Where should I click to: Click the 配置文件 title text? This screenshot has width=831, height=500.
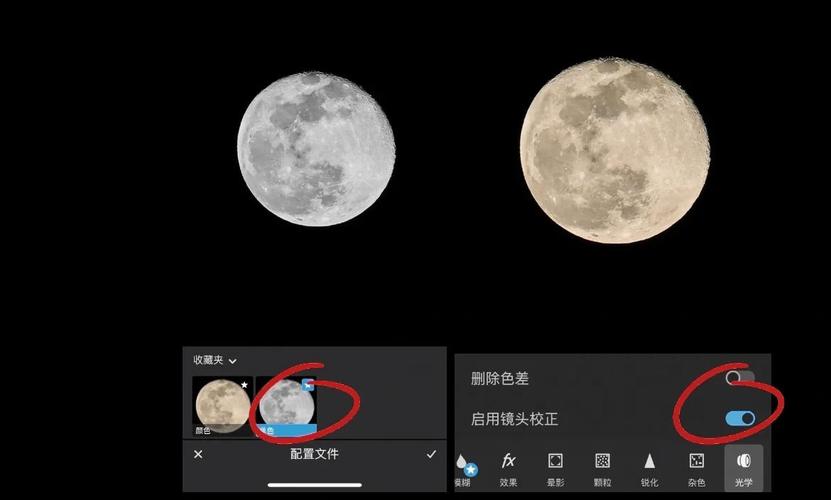click(314, 454)
